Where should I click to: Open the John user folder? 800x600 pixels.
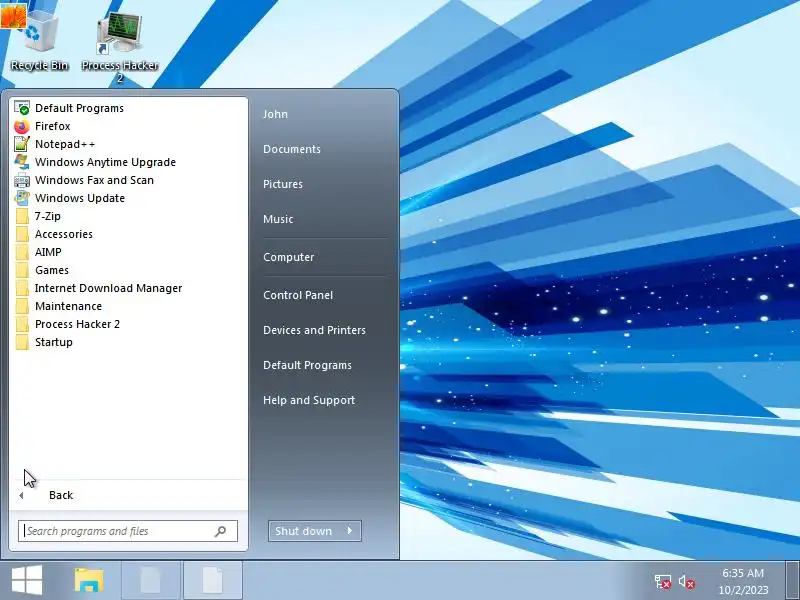point(276,114)
